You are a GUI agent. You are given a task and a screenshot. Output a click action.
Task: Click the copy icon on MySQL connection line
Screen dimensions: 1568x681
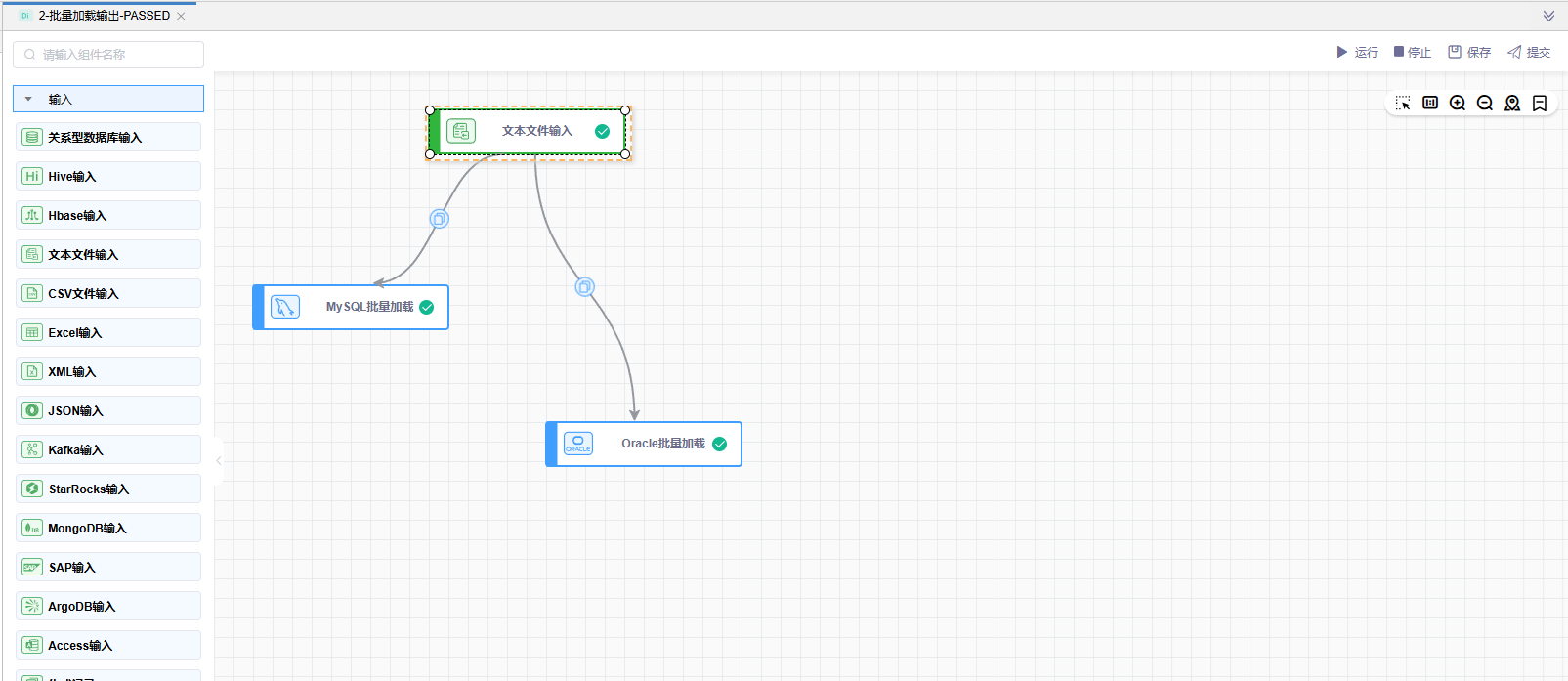[x=440, y=219]
